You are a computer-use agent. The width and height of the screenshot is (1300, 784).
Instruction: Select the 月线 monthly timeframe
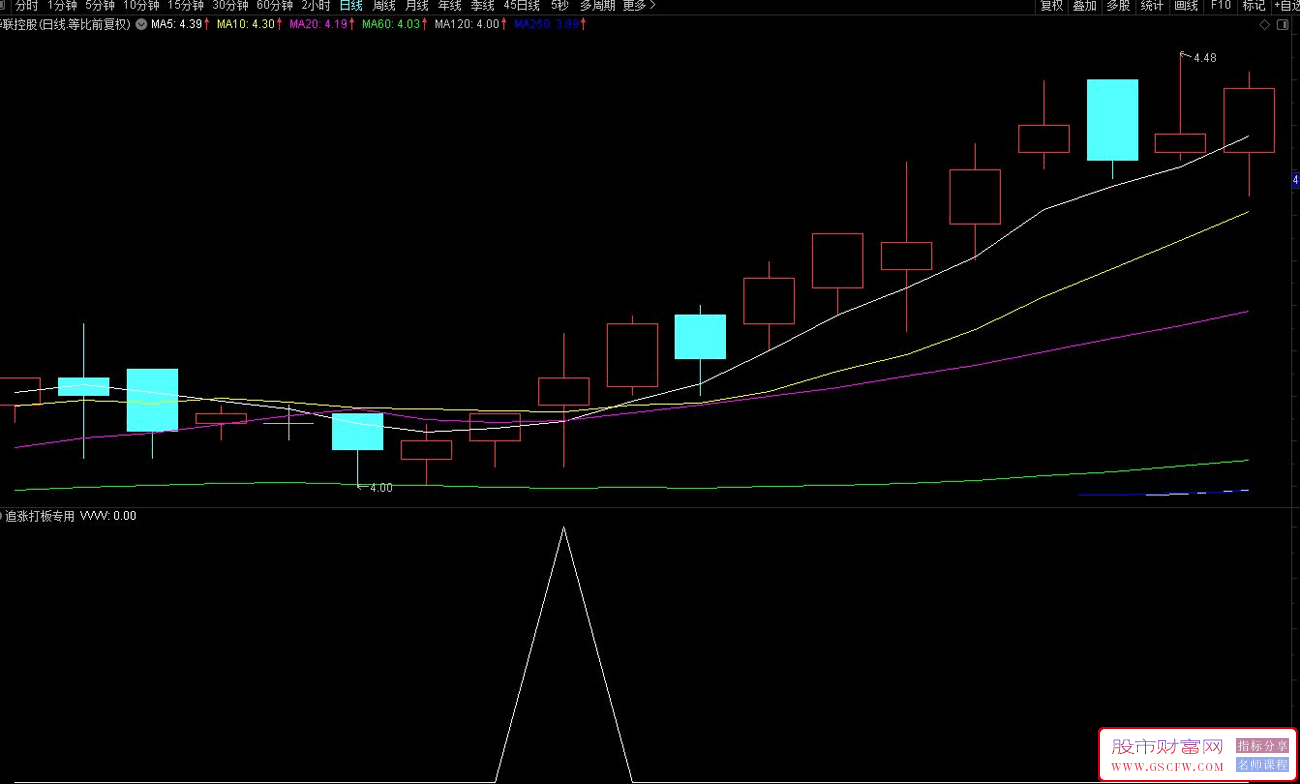tap(417, 6)
